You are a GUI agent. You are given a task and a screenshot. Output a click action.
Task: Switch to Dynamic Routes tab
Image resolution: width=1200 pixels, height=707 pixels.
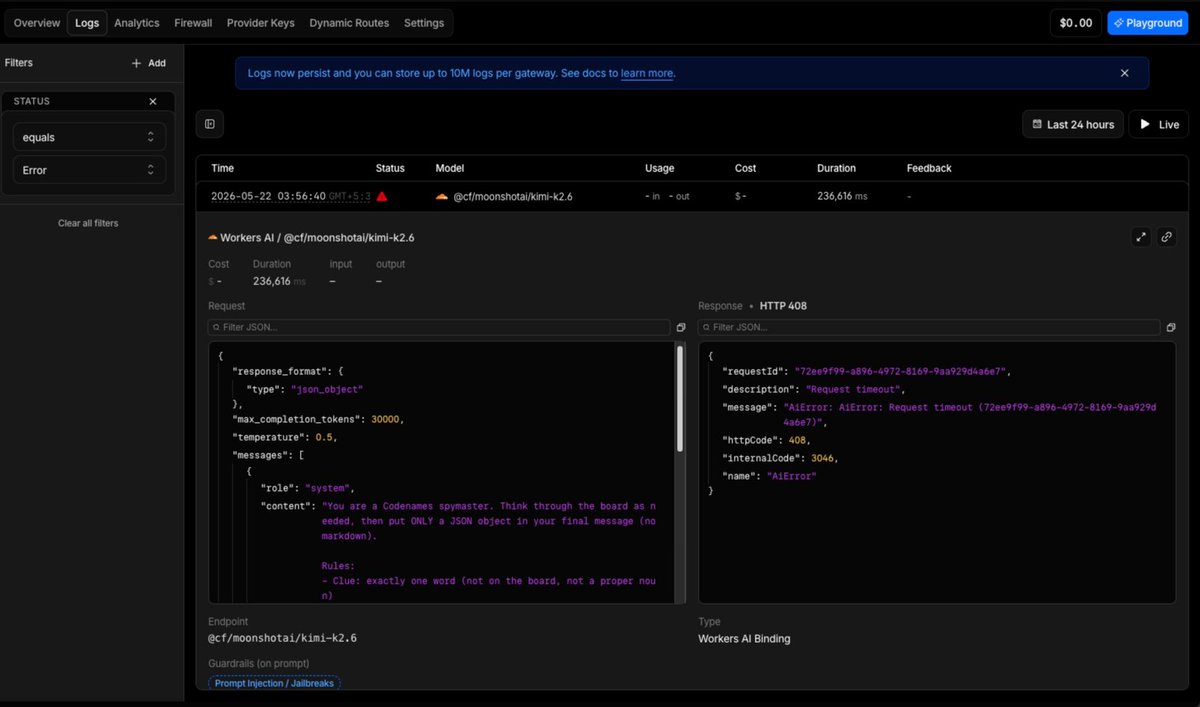349,23
